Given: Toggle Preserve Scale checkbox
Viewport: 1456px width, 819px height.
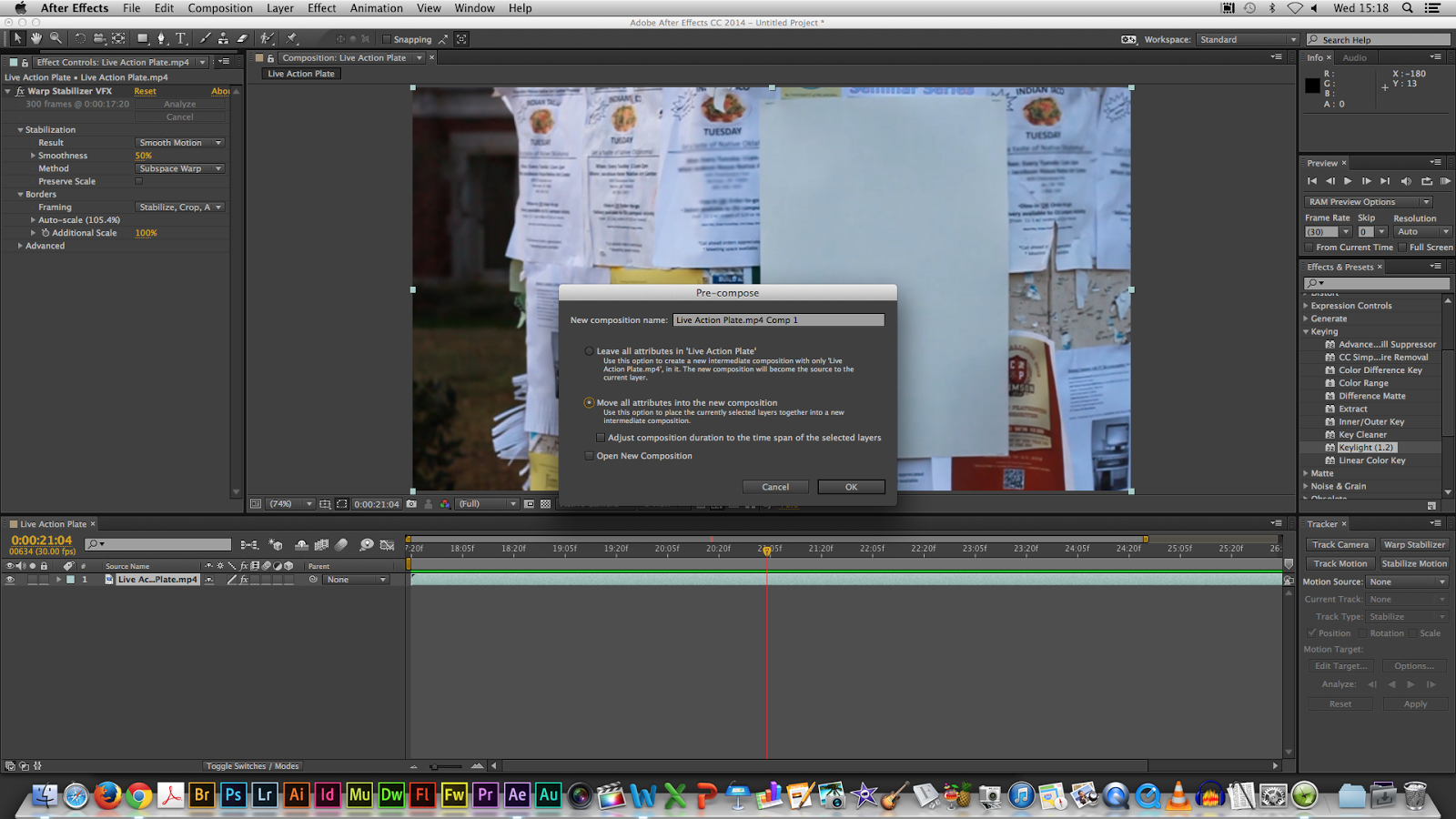Looking at the screenshot, I should coord(139,181).
